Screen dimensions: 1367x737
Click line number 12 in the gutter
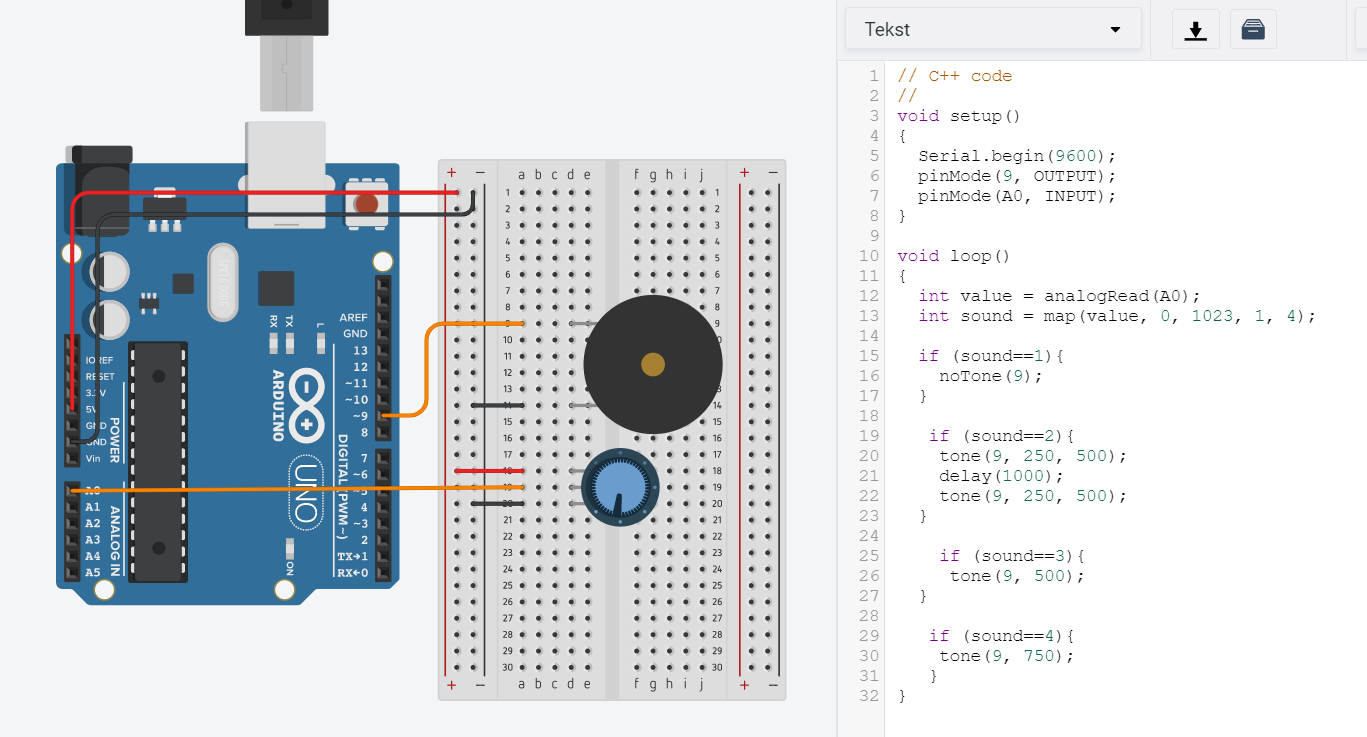(x=867, y=296)
